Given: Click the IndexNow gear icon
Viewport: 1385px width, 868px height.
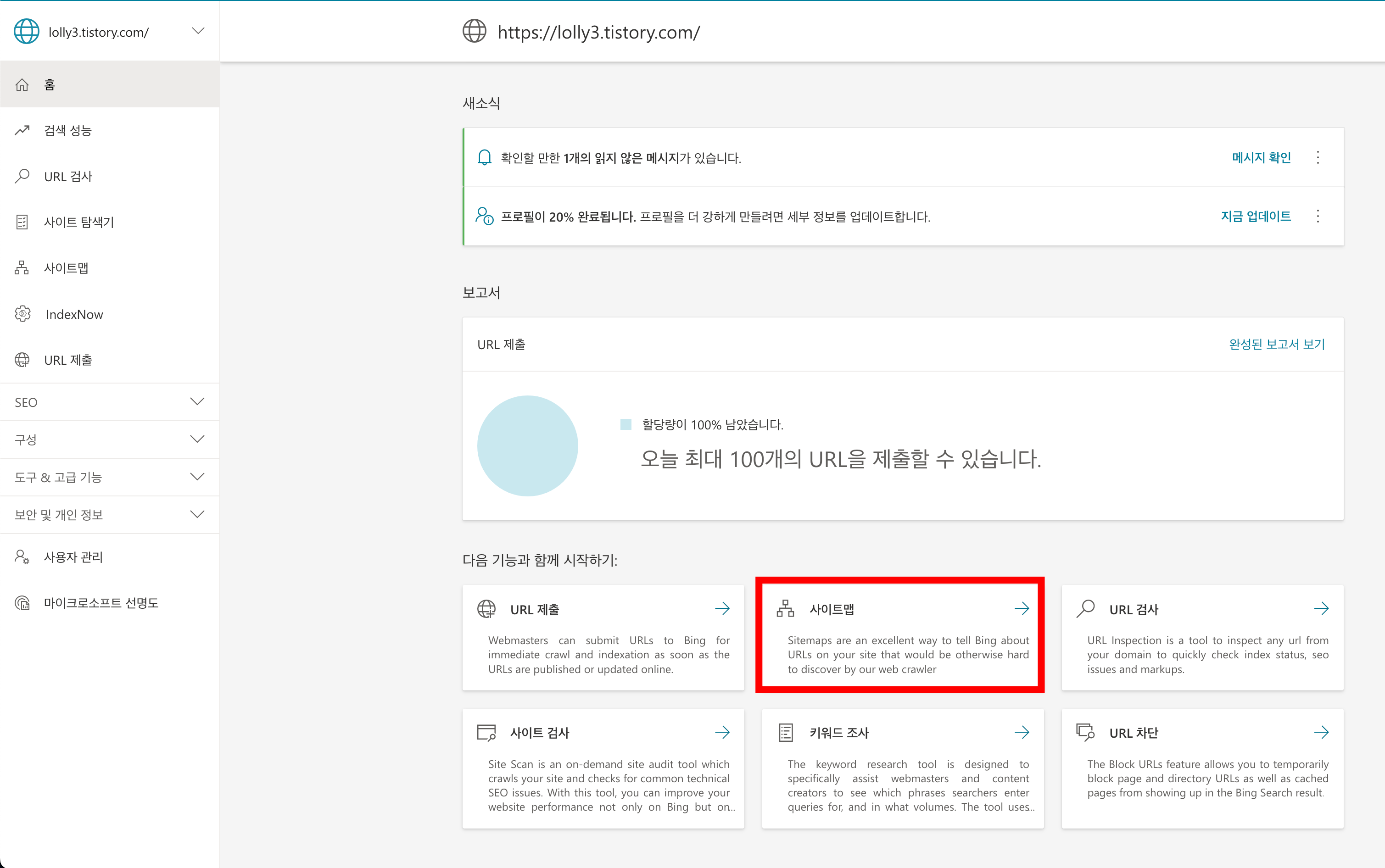Looking at the screenshot, I should click(22, 314).
